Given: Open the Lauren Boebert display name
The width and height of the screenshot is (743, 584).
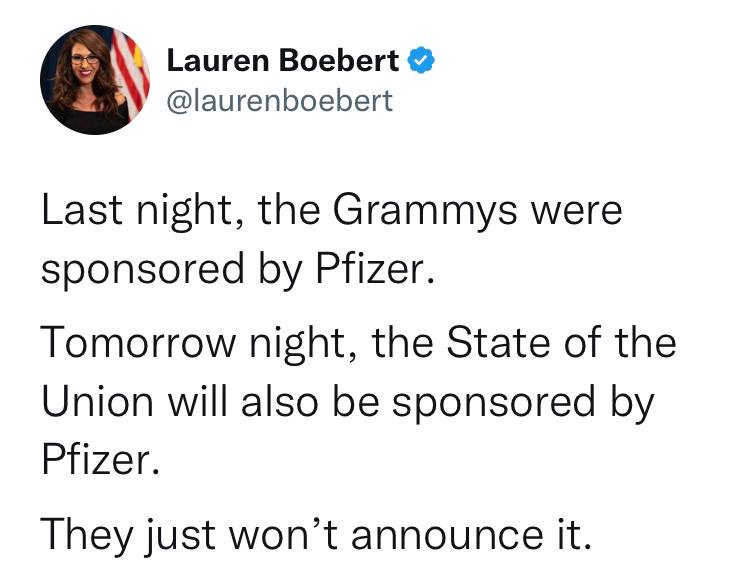Looking at the screenshot, I should coord(283,61).
